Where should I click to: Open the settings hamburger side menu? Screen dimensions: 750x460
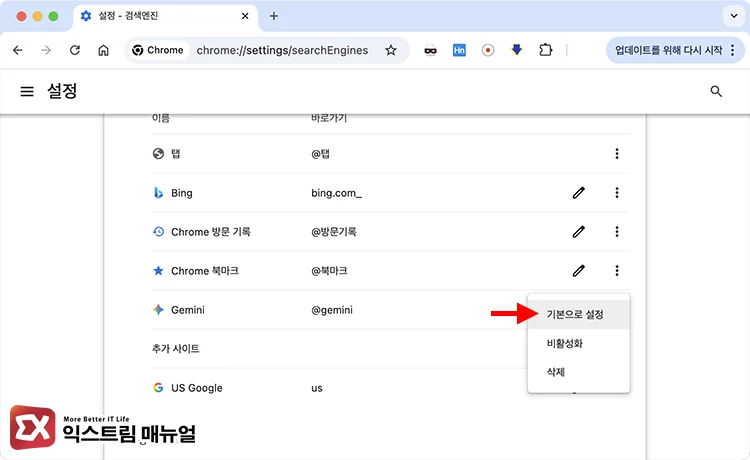click(27, 91)
